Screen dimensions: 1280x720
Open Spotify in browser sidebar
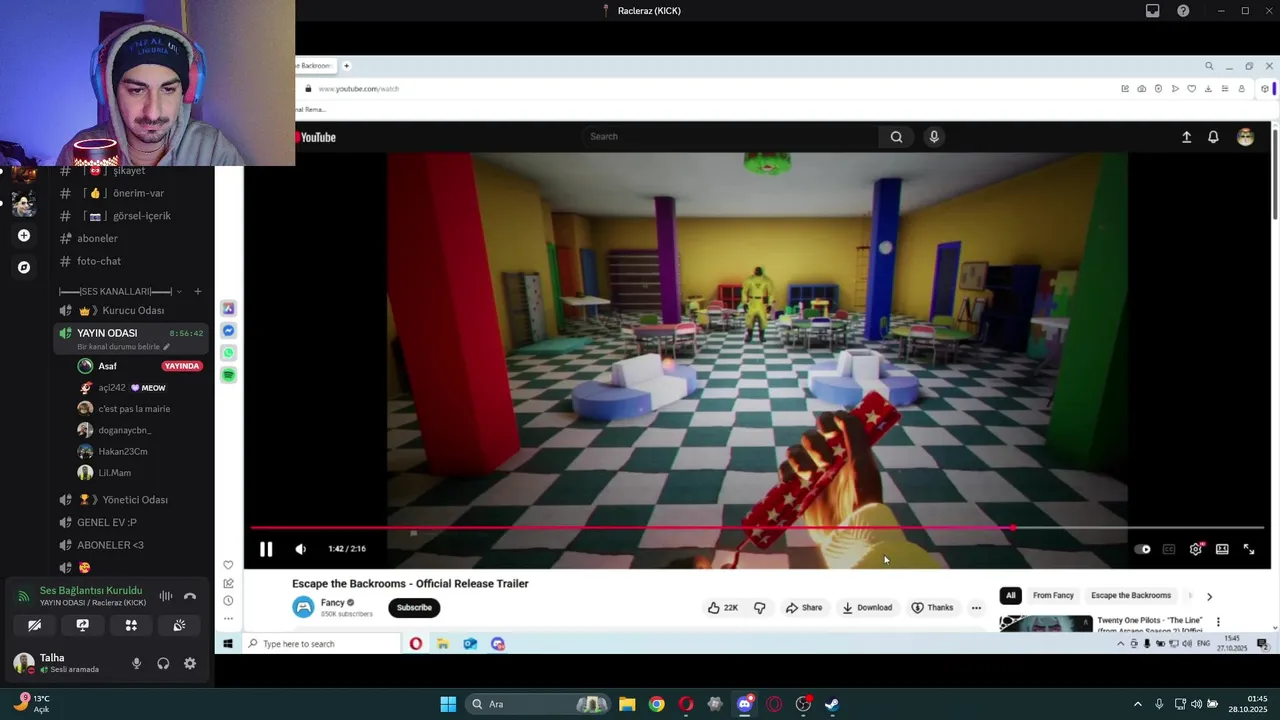click(228, 375)
